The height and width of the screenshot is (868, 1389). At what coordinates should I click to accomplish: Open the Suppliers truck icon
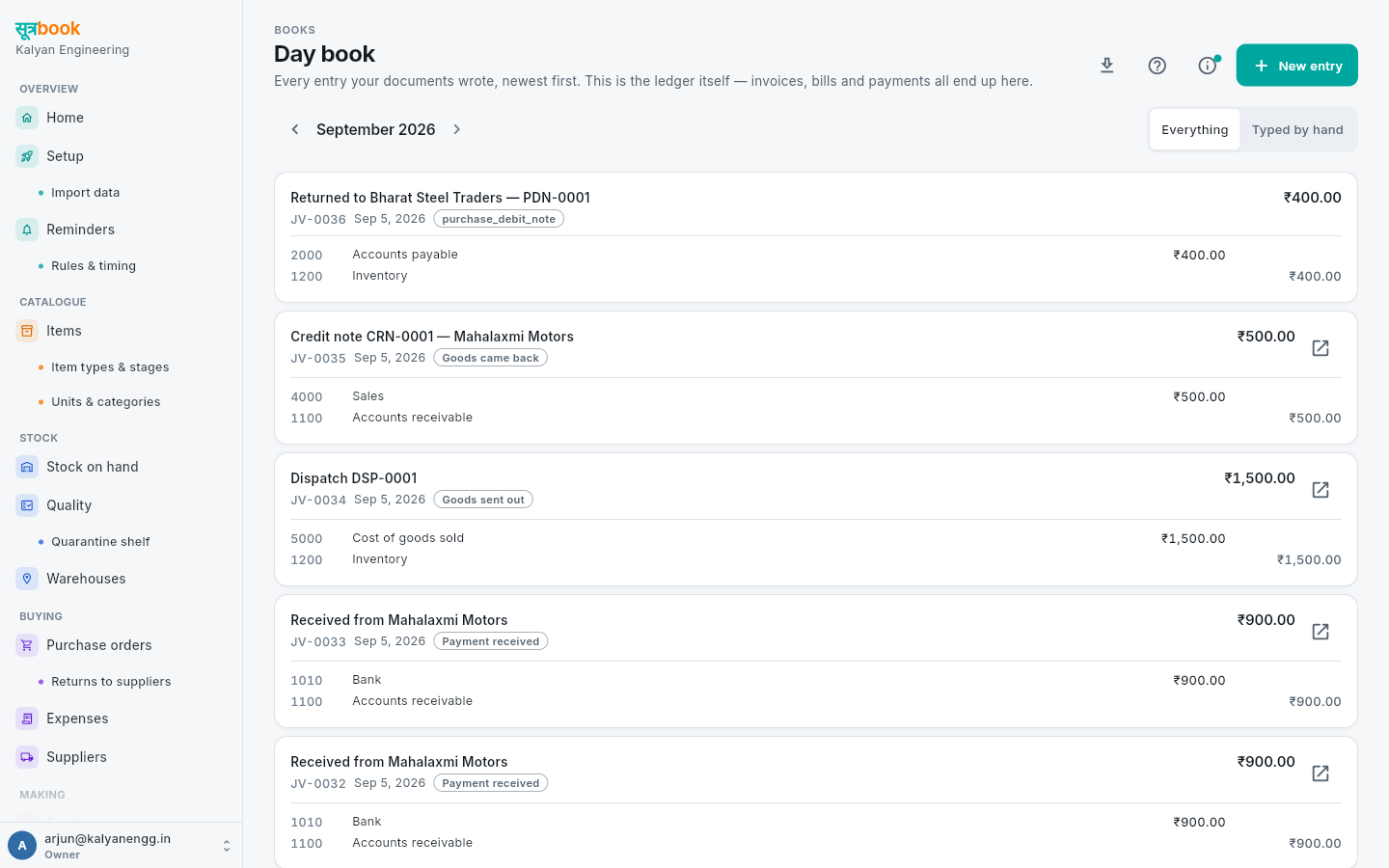[x=27, y=757]
